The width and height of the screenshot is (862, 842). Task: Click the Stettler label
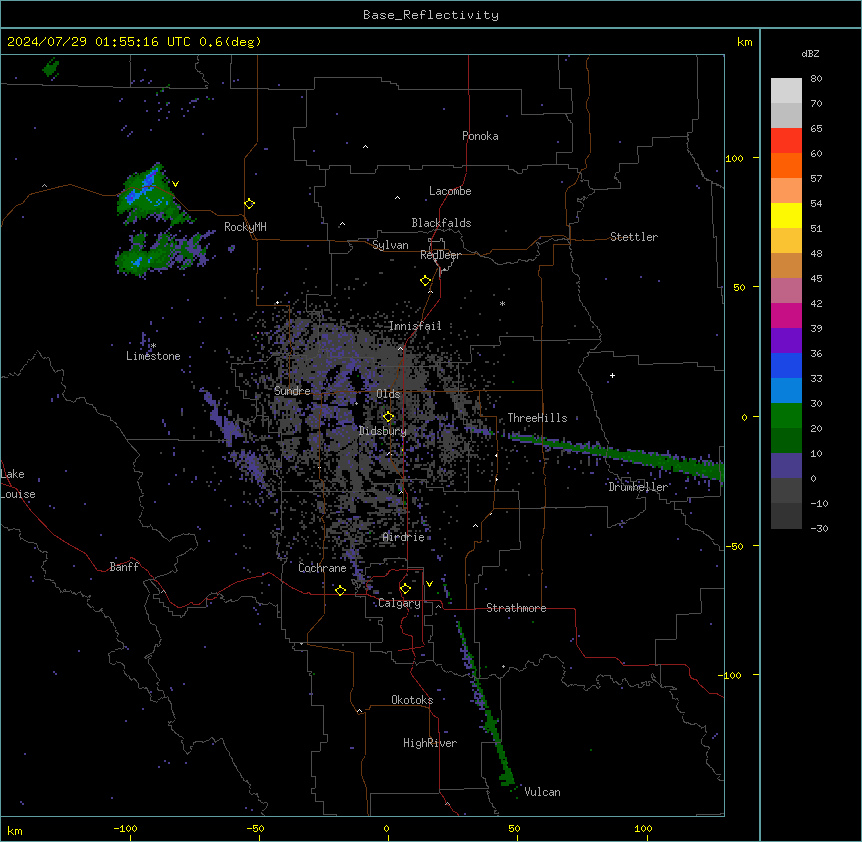point(633,237)
